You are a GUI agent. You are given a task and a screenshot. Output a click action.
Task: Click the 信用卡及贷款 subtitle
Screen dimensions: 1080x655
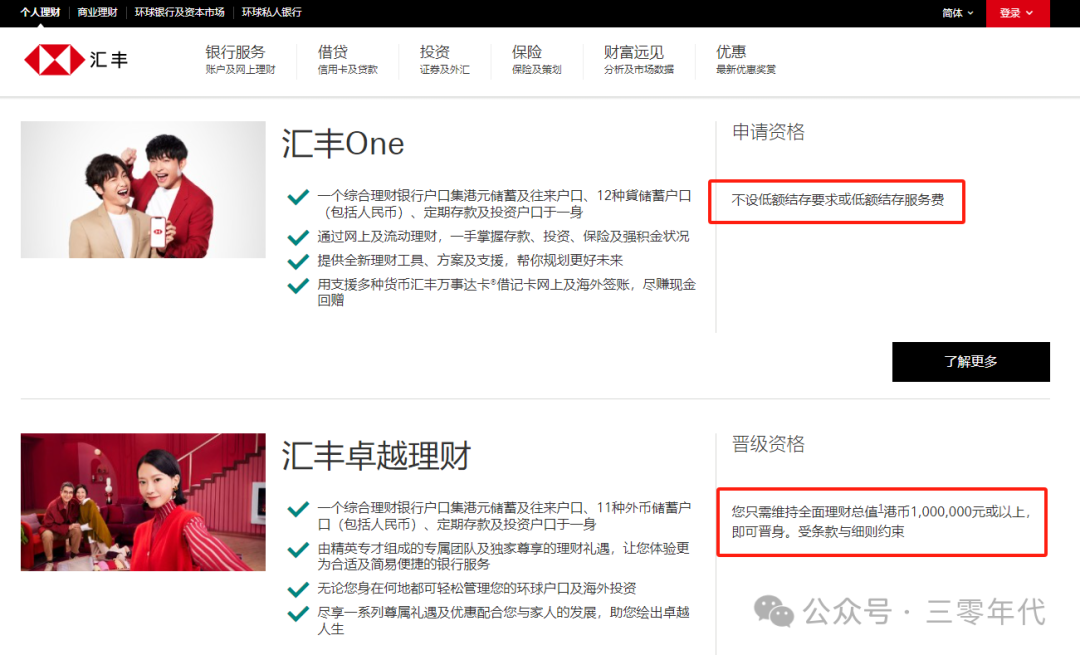click(348, 70)
